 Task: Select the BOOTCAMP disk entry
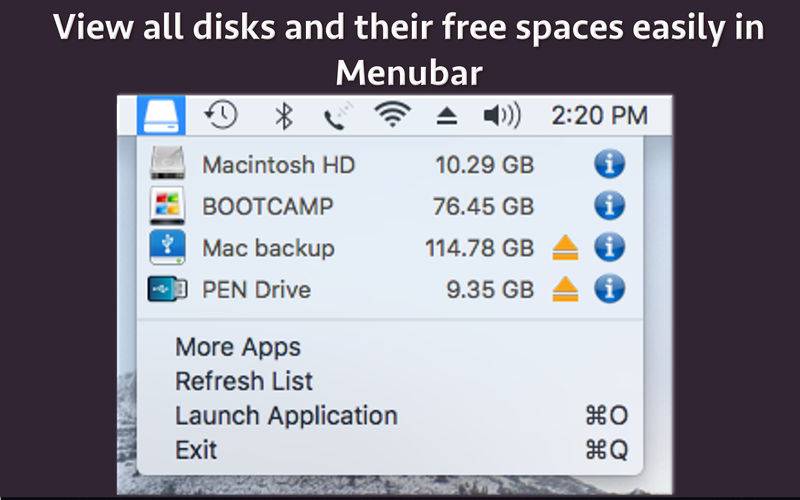[x=390, y=206]
